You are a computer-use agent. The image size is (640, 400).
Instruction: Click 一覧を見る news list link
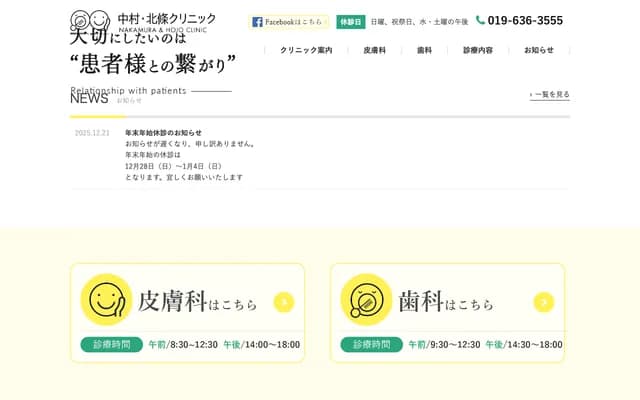pyautogui.click(x=550, y=95)
